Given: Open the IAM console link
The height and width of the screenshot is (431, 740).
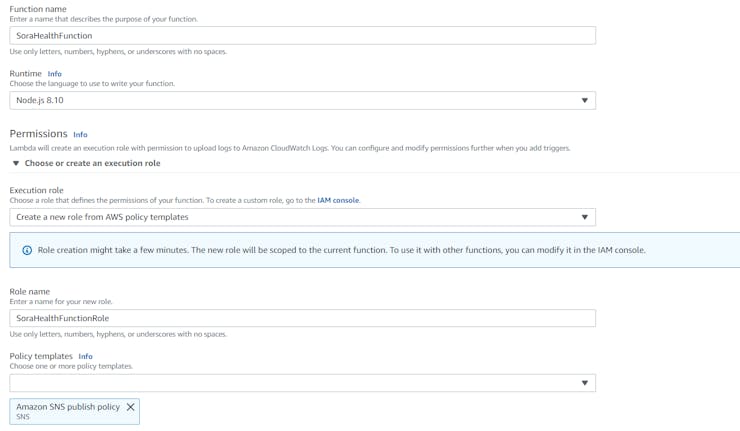Looking at the screenshot, I should click(338, 200).
